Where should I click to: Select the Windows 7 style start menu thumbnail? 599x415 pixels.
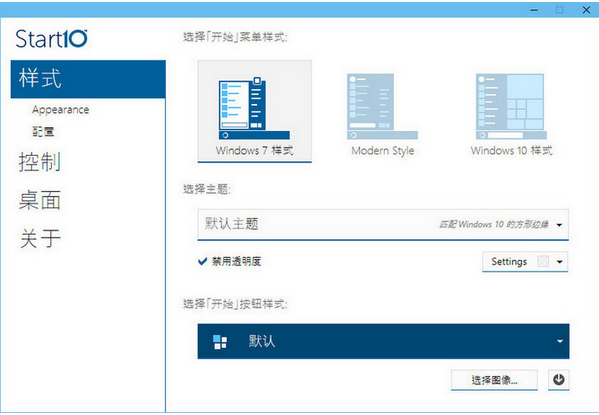click(254, 111)
